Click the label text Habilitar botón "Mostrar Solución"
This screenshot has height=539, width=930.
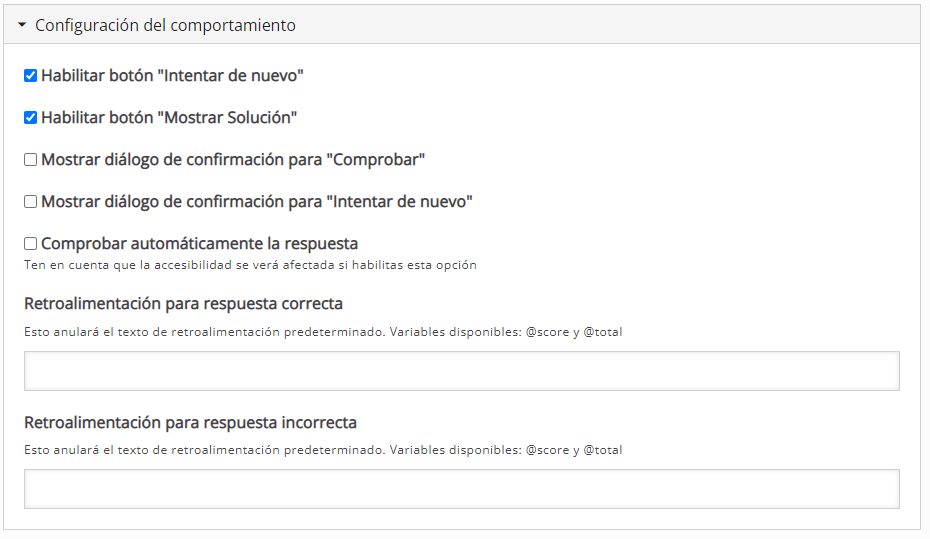[169, 118]
